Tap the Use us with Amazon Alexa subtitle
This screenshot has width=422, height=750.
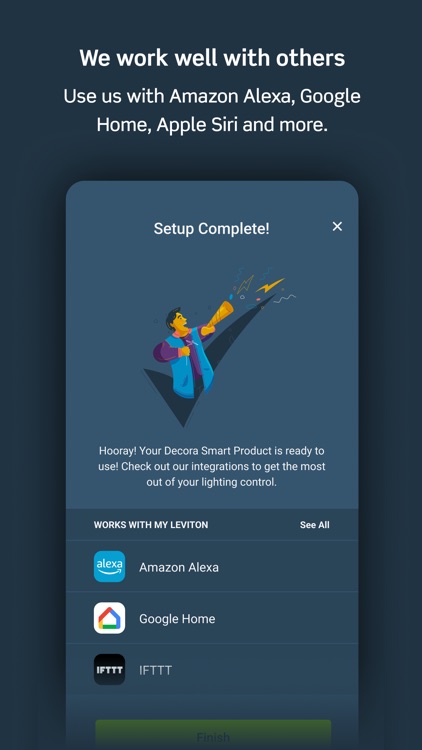211,110
